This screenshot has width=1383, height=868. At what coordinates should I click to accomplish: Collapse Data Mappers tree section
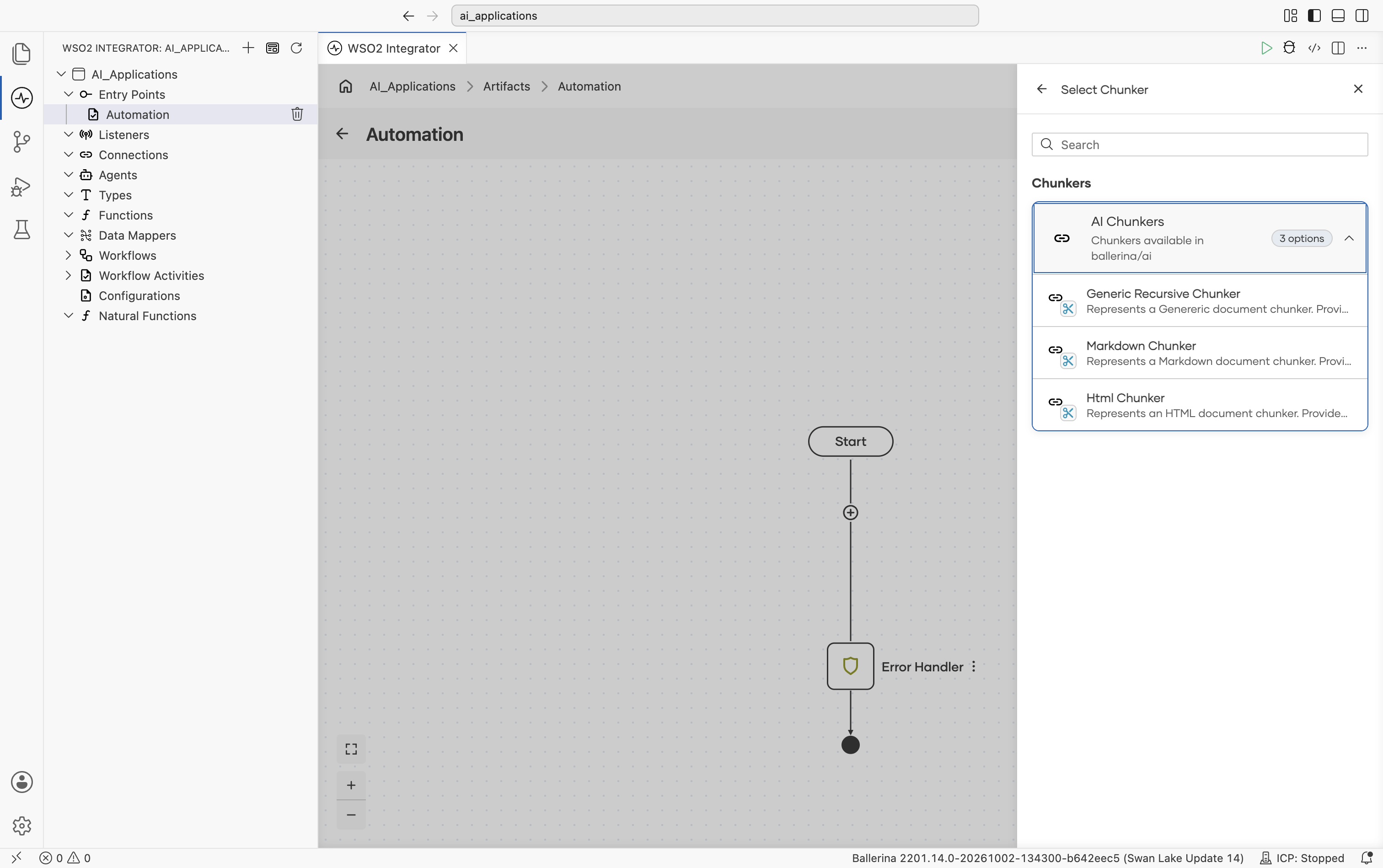point(68,235)
